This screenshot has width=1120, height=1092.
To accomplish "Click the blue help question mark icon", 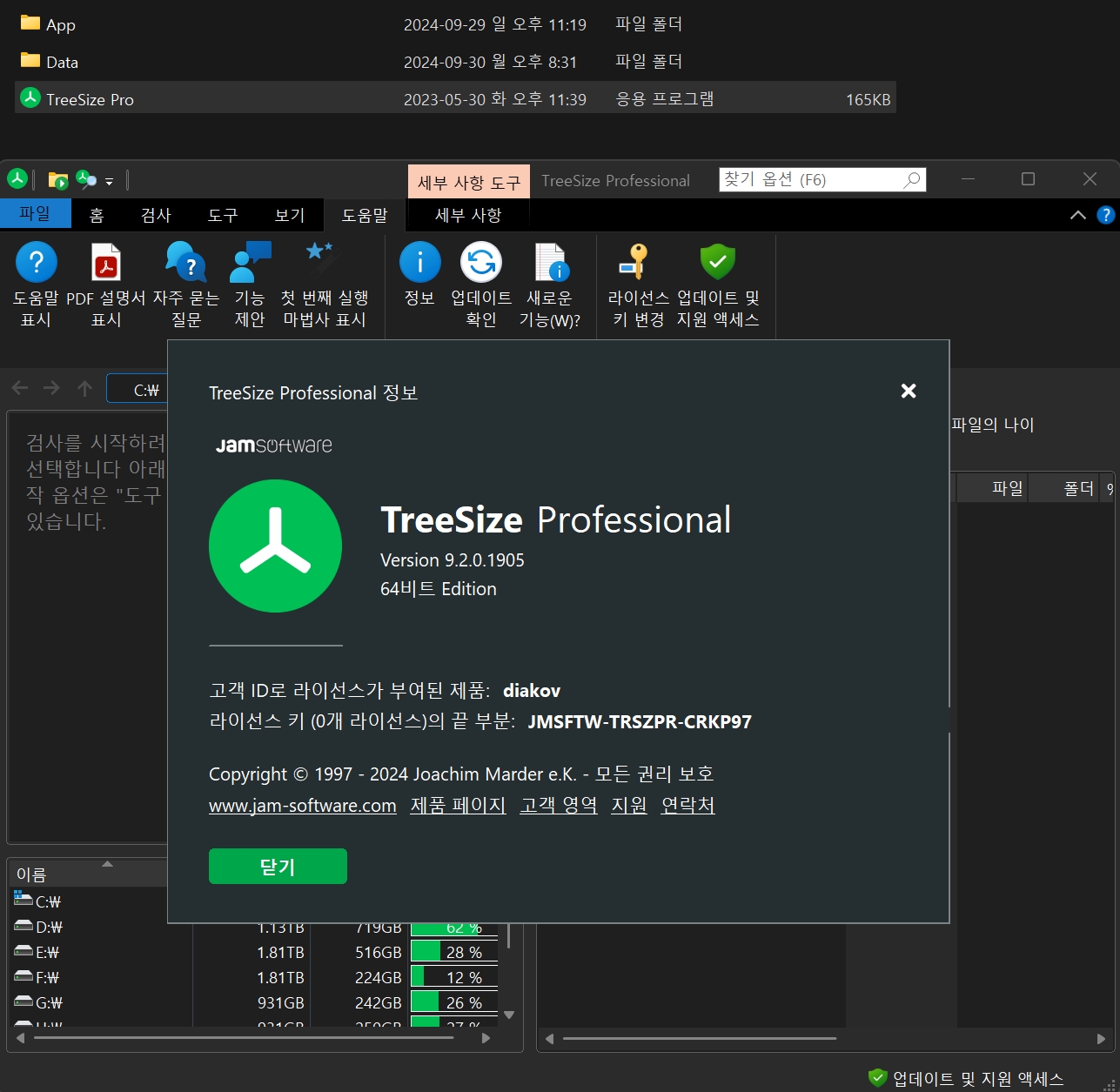I will 1106,215.
